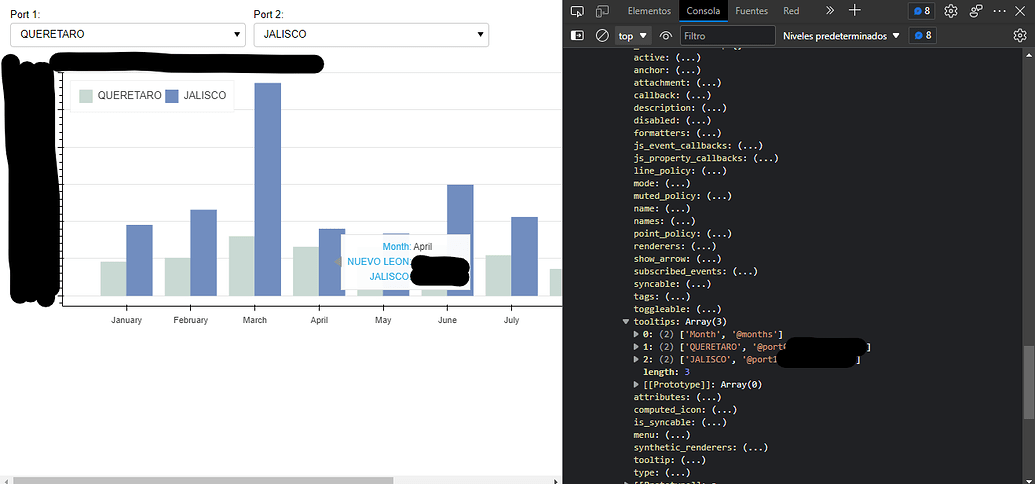
Task: Click the tall March JALISCO bar
Action: [268, 190]
